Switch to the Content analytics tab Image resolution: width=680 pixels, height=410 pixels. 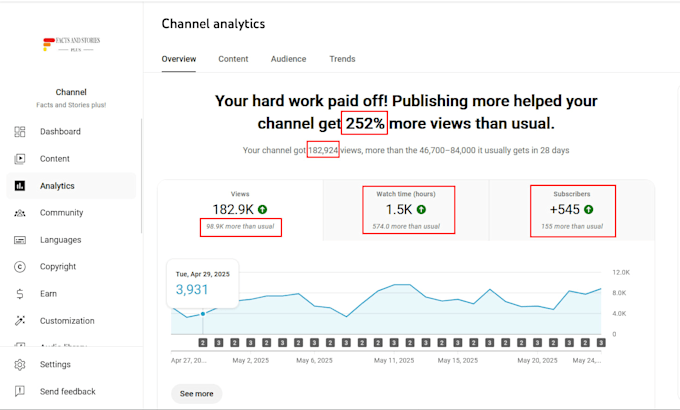(233, 59)
